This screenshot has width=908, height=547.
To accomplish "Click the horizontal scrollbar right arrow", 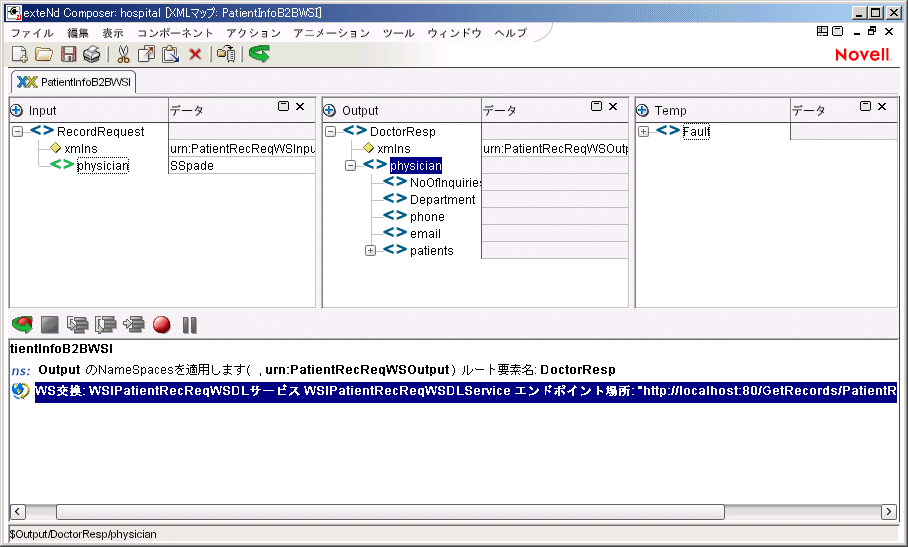I will (x=888, y=512).
